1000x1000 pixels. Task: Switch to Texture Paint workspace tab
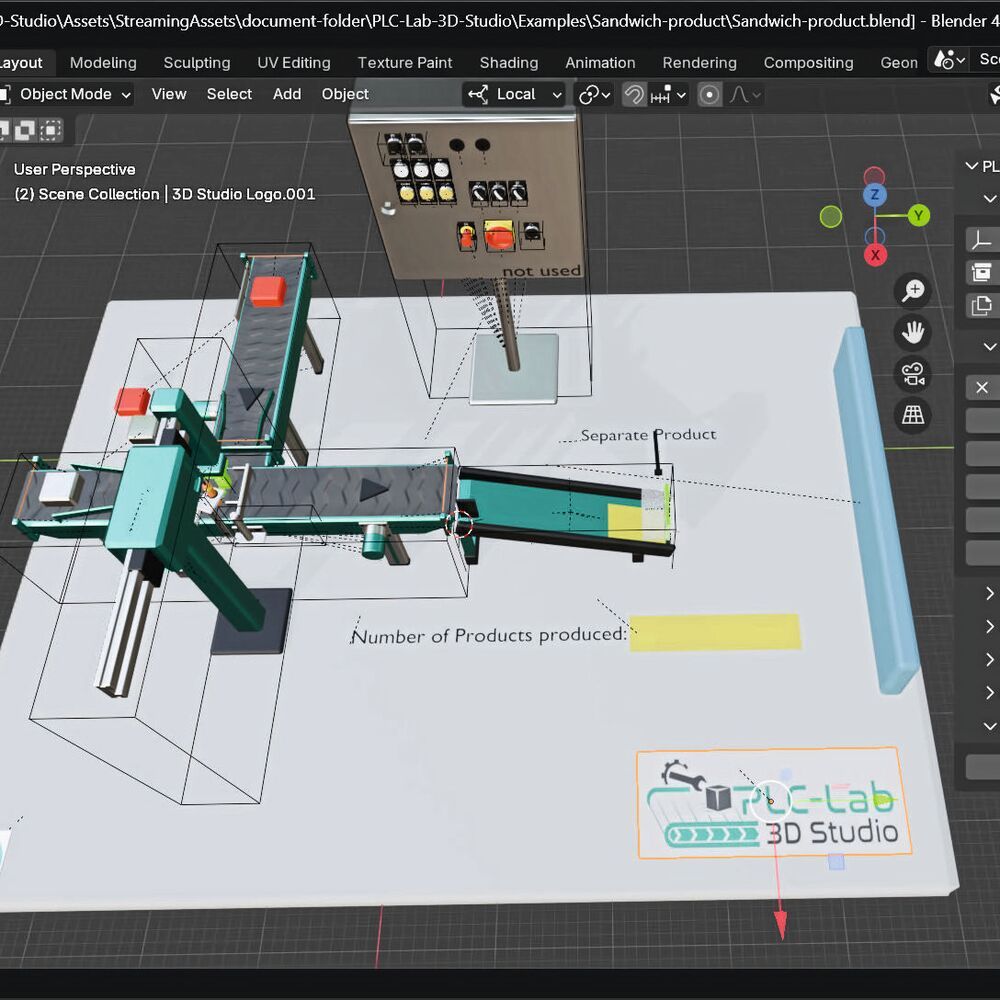tap(405, 62)
